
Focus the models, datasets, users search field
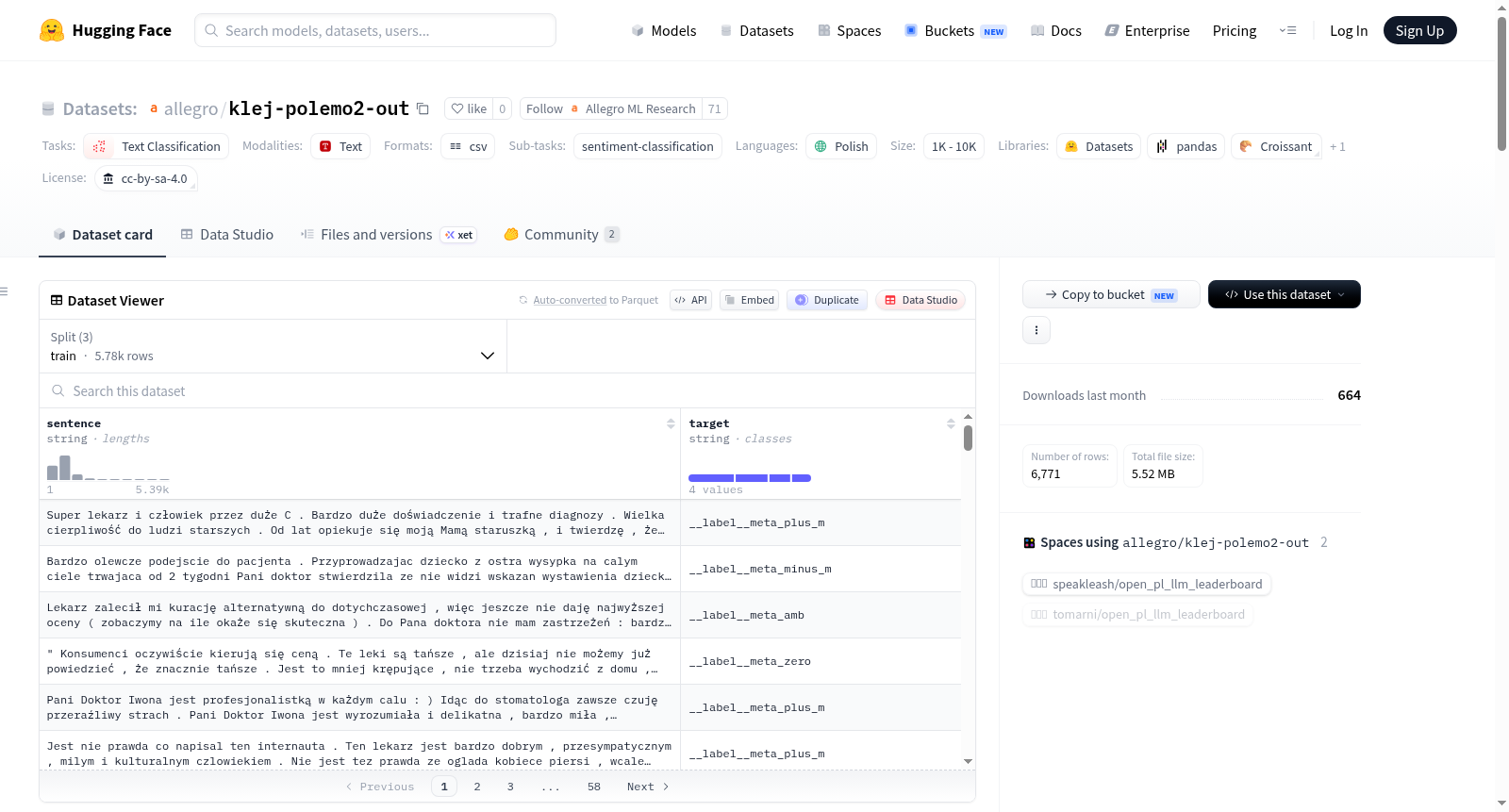pyautogui.click(x=375, y=30)
